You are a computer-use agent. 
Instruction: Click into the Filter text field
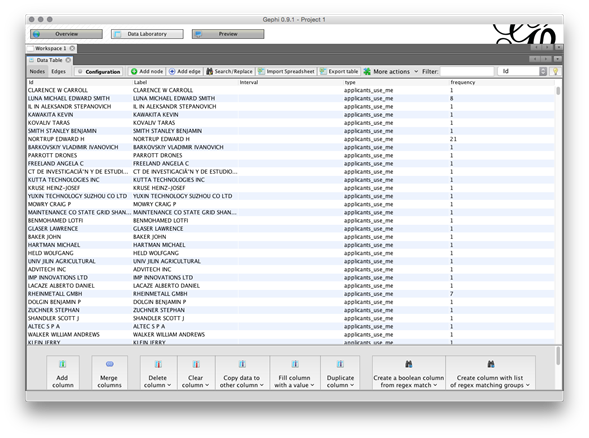[x=467, y=71]
